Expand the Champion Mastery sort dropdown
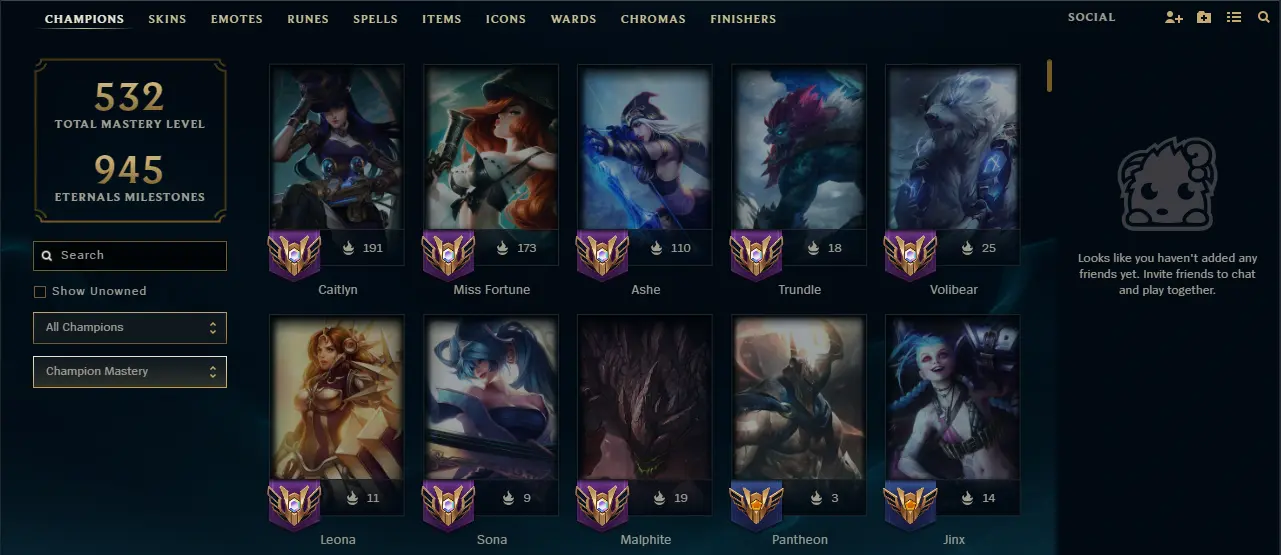 (x=130, y=372)
